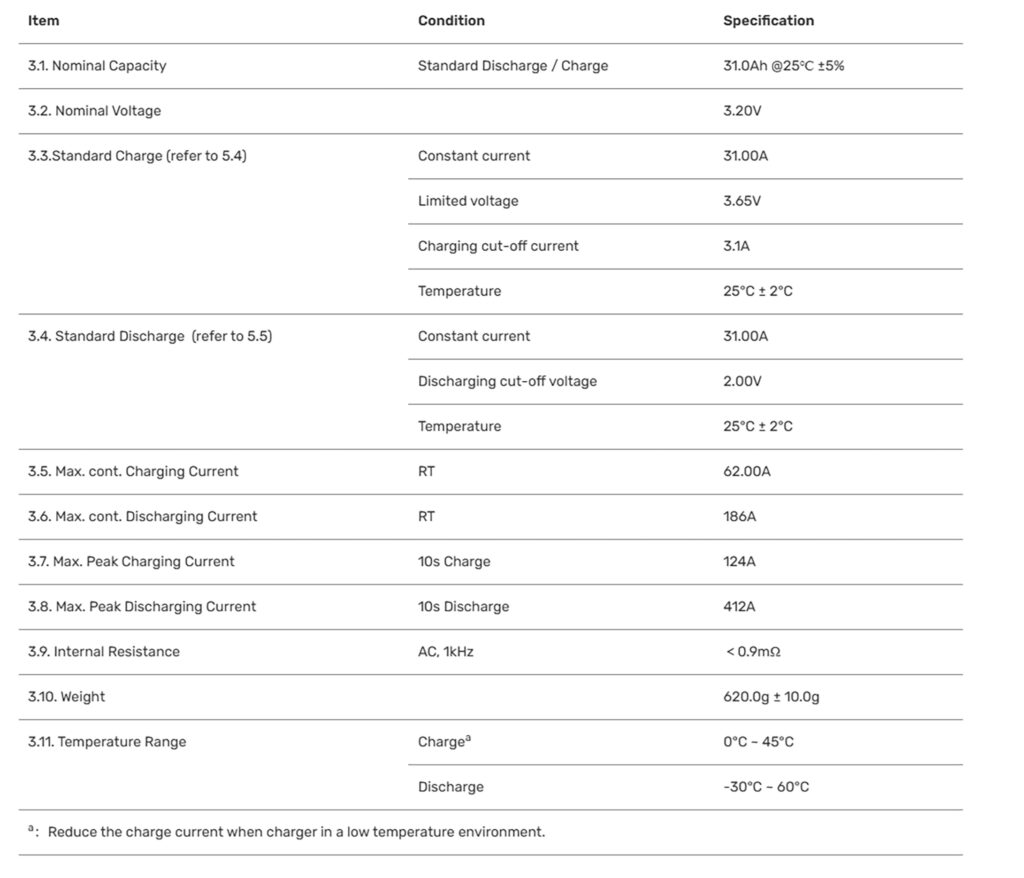Image resolution: width=1024 pixels, height=878 pixels.
Task: Click the "3.20V" nominal voltage value
Action: 742,111
